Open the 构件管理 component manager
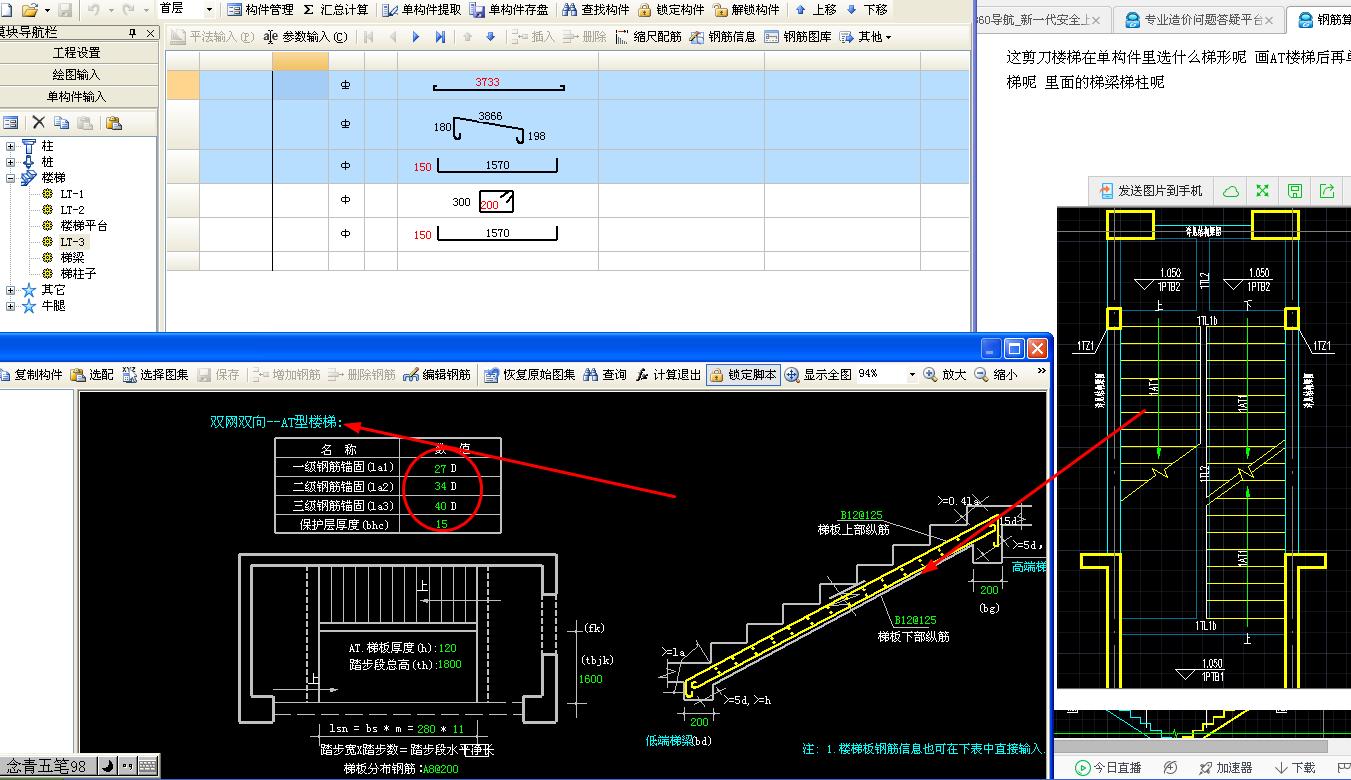 coord(260,10)
